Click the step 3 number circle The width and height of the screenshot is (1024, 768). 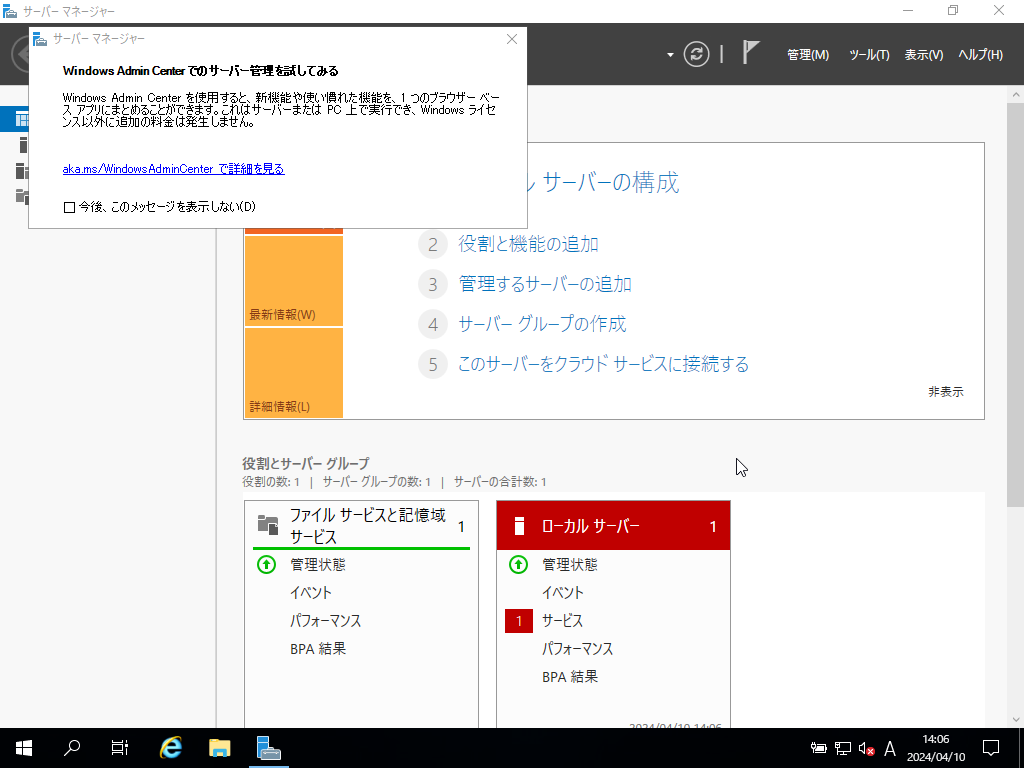tap(432, 284)
